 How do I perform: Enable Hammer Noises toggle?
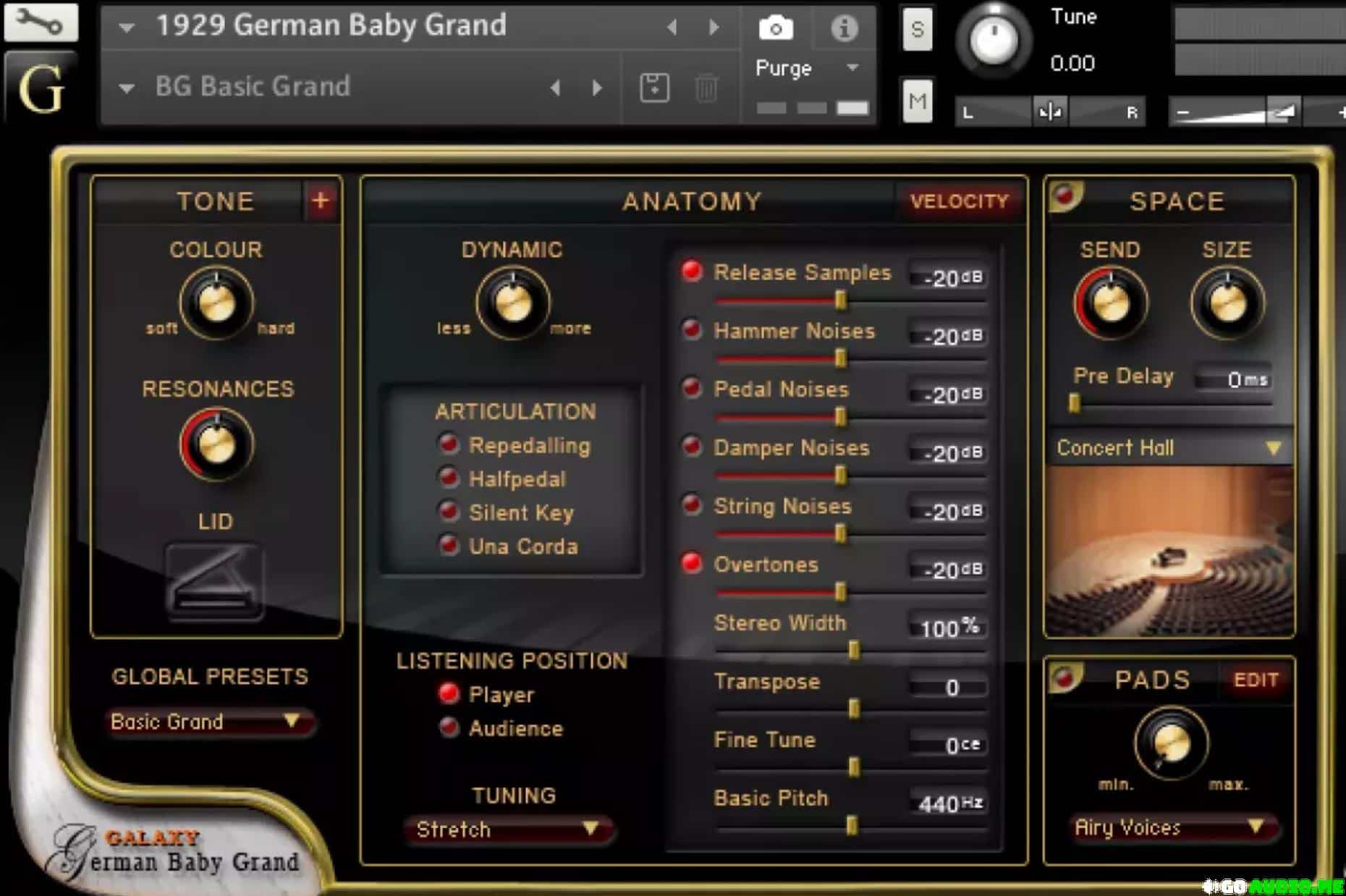point(692,330)
